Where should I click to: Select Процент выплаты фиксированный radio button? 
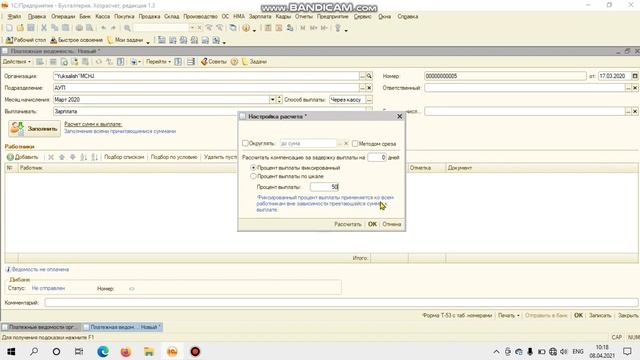253,167
